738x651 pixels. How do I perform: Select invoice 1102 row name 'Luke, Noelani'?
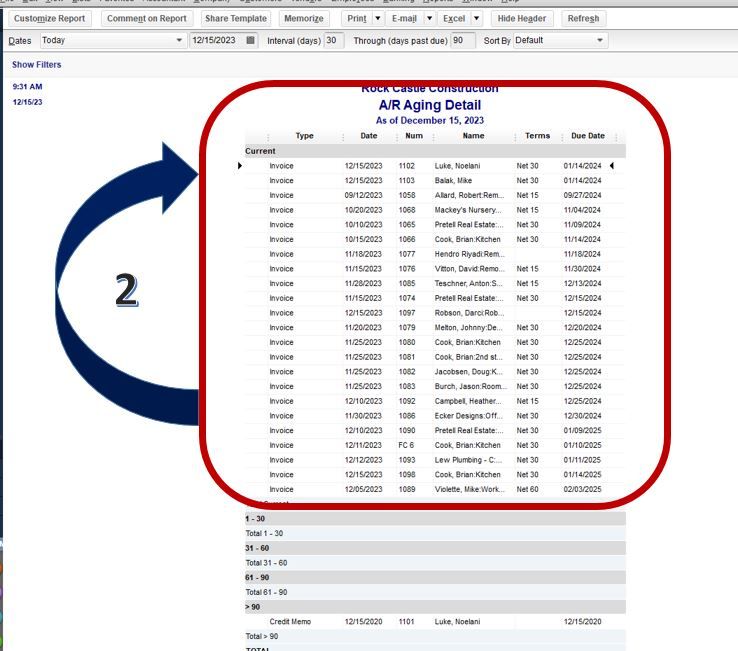click(457, 166)
